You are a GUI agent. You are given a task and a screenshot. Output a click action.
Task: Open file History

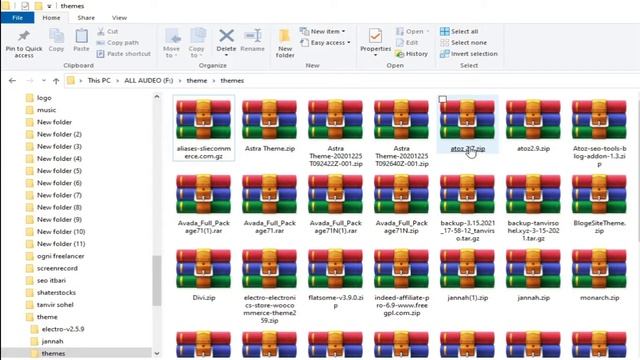pos(411,53)
